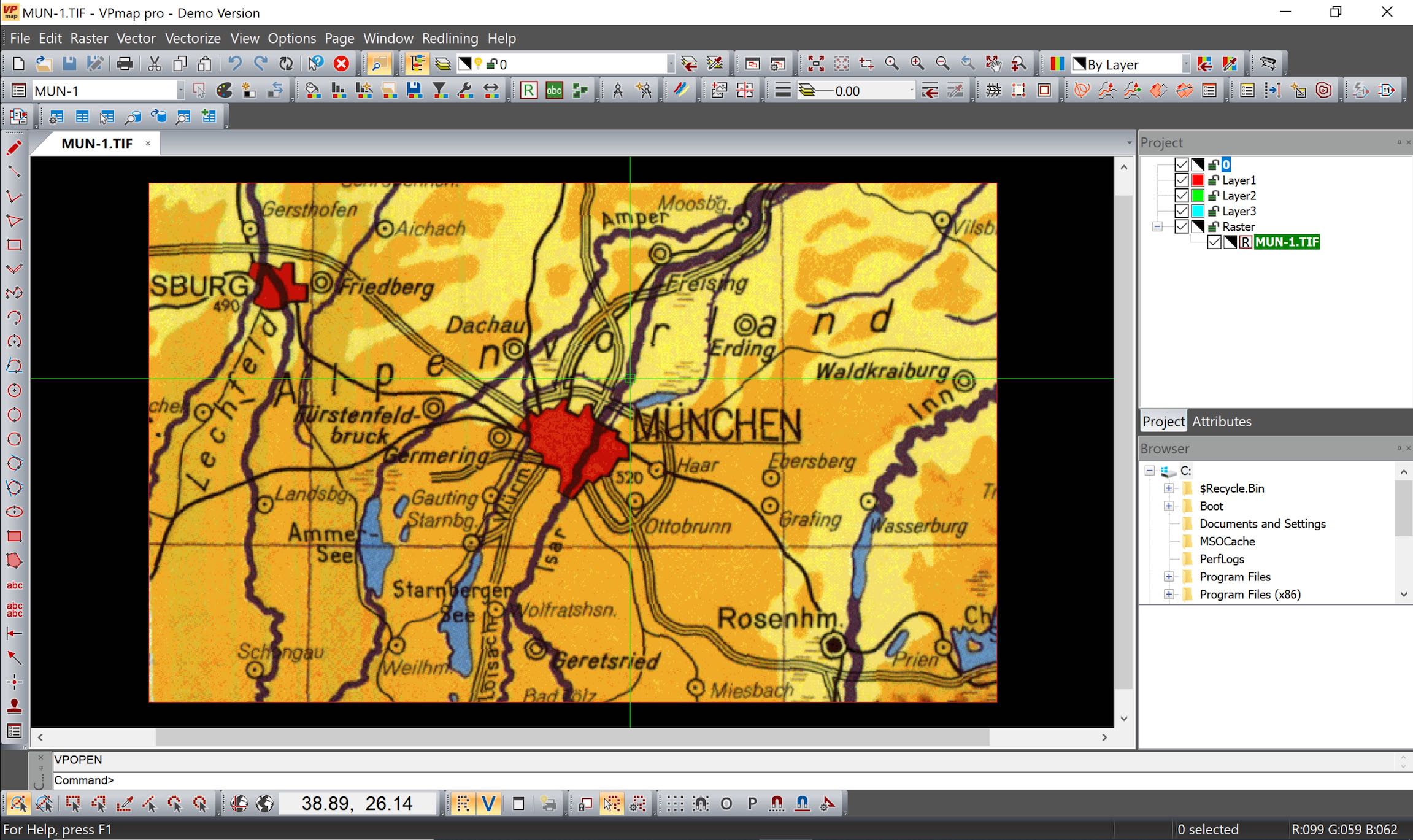Click the printer Print icon
Image resolution: width=1413 pixels, height=840 pixels.
[125, 64]
